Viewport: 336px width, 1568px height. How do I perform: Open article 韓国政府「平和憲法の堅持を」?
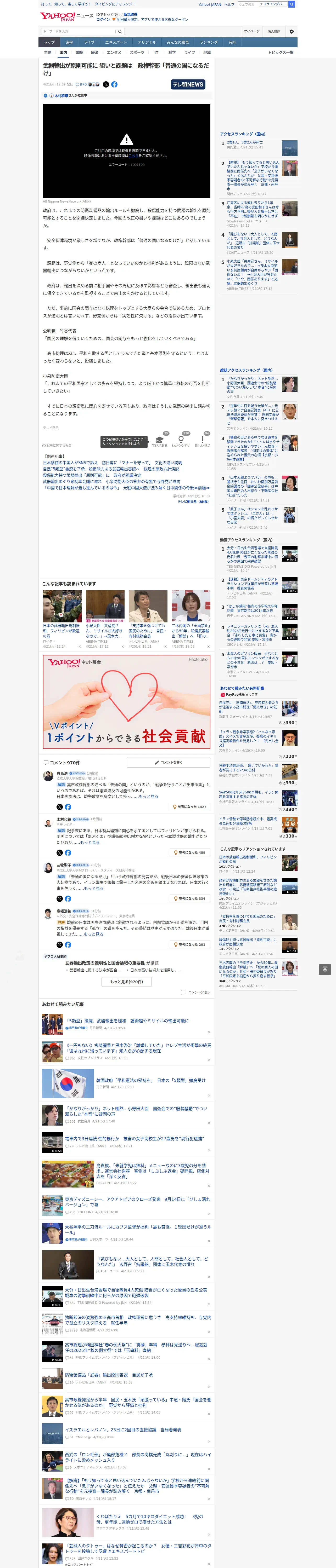coord(151,1080)
